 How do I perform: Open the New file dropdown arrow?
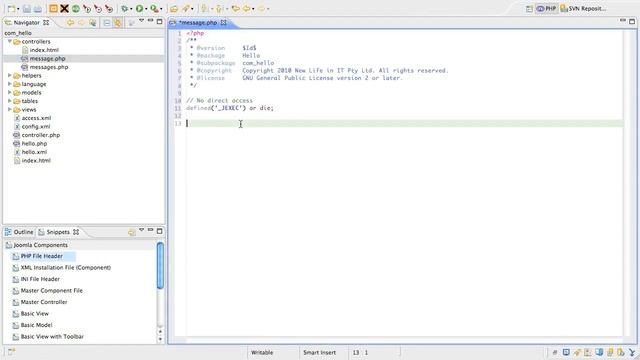[18, 9]
